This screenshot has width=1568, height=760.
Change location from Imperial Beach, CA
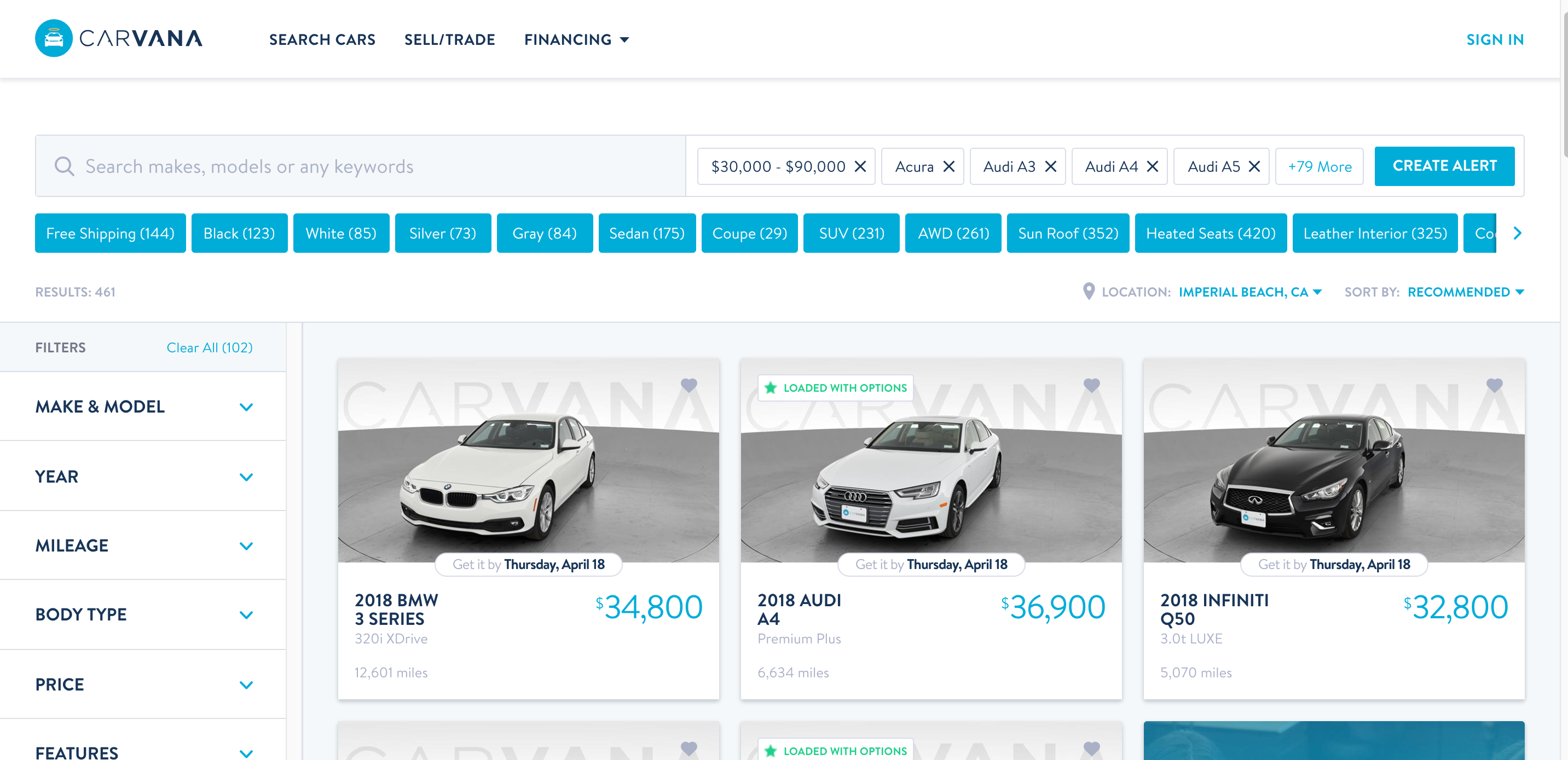click(x=1249, y=292)
